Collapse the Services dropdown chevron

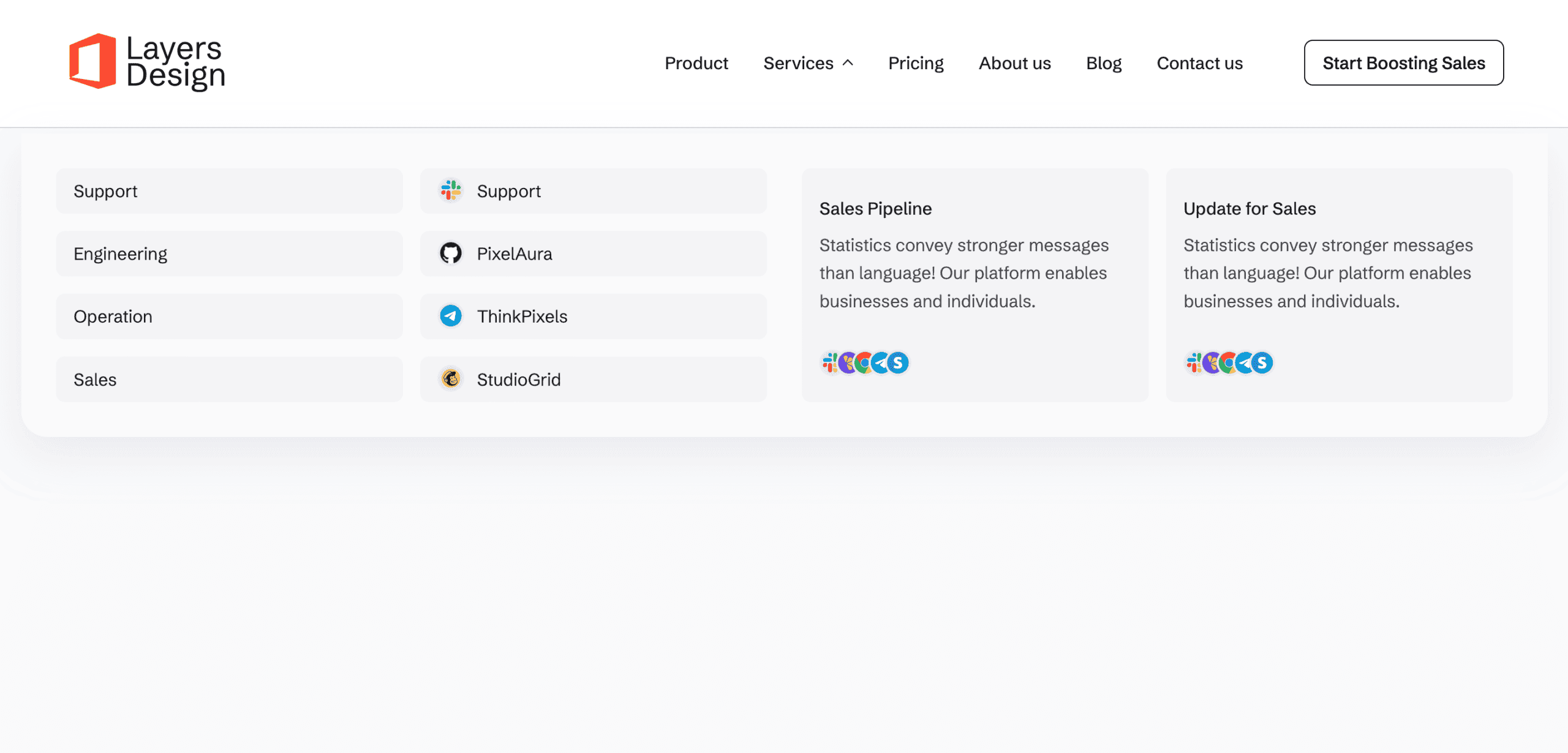[848, 63]
